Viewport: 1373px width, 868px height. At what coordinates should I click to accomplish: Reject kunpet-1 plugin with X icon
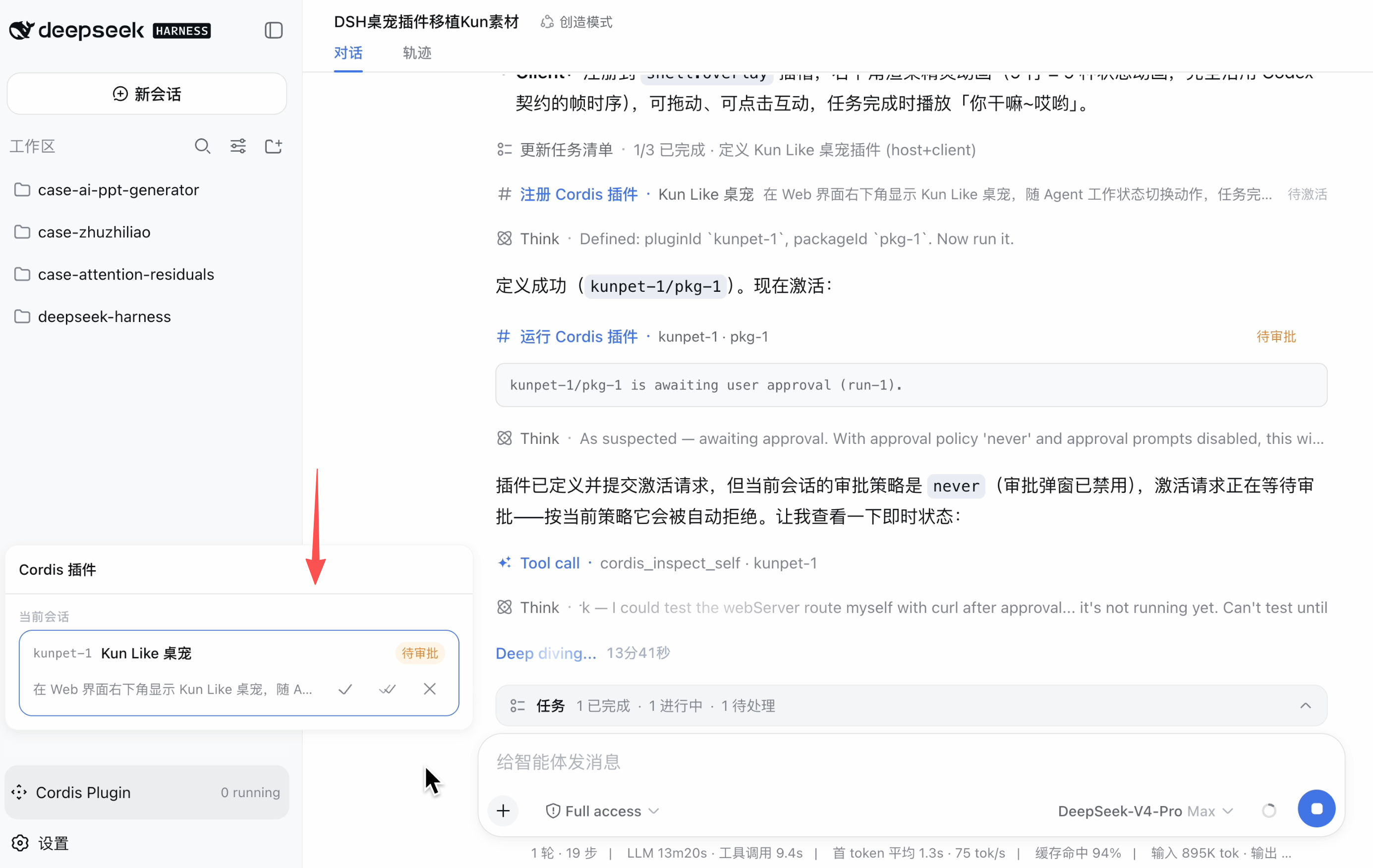(430, 689)
